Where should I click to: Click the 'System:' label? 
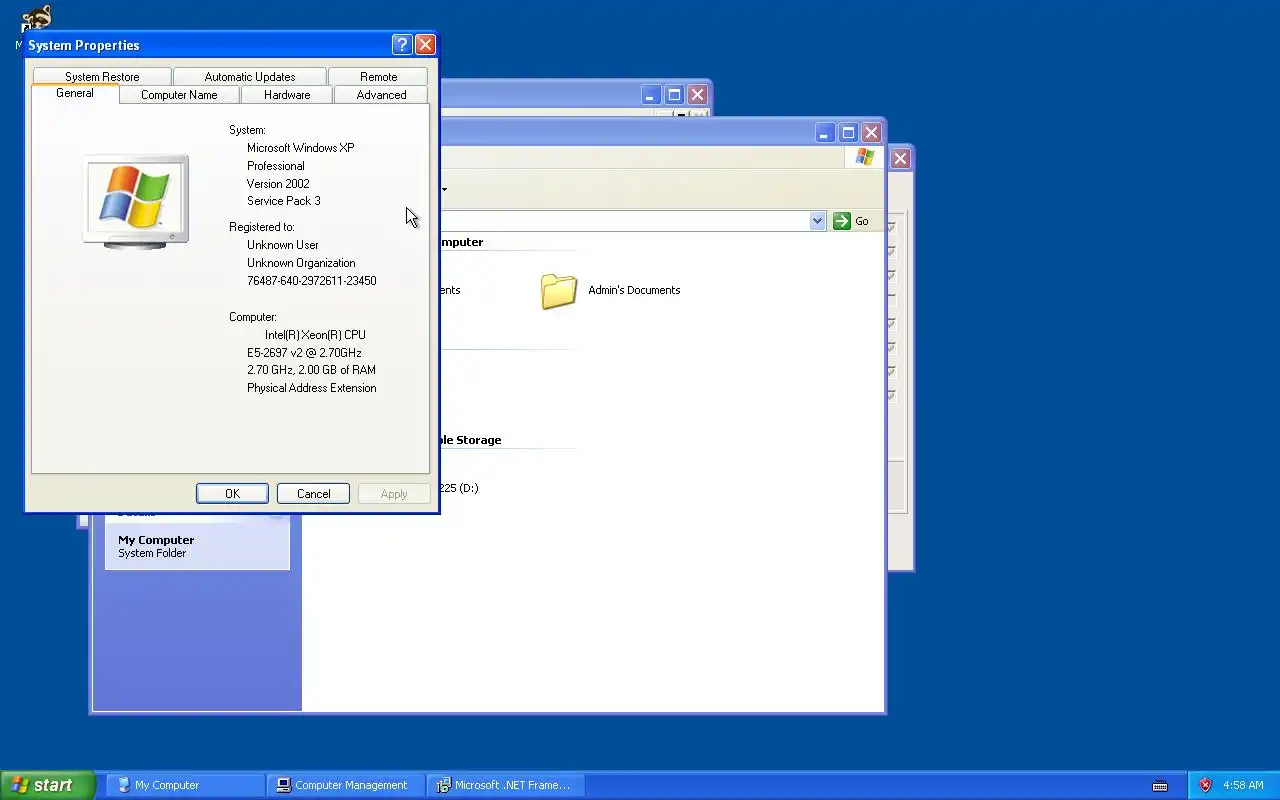[x=247, y=130]
